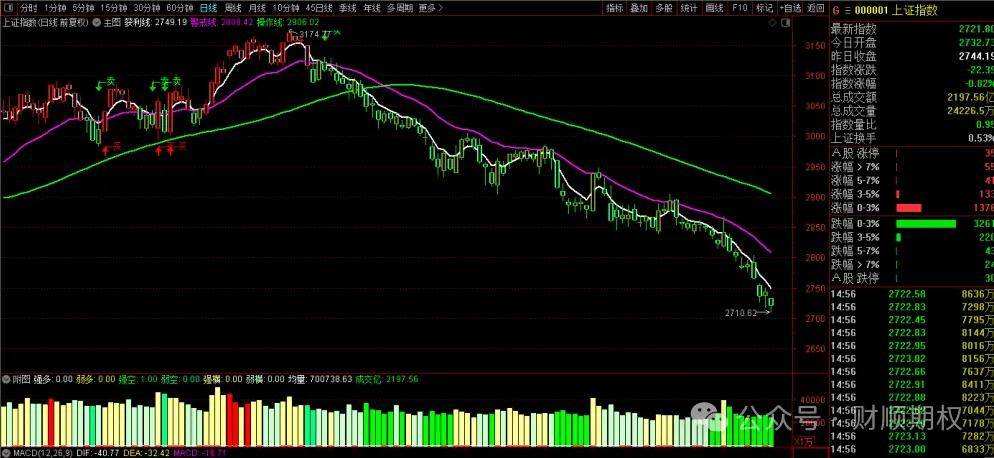This screenshot has width=994, height=458.
Task: Click the 上证指数(日线 前复权) chart title
Action: click(45, 22)
